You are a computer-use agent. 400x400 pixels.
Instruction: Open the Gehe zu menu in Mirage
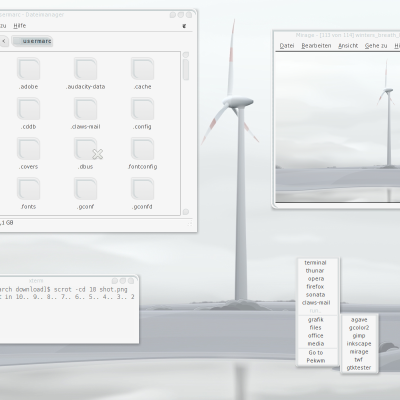[376, 46]
